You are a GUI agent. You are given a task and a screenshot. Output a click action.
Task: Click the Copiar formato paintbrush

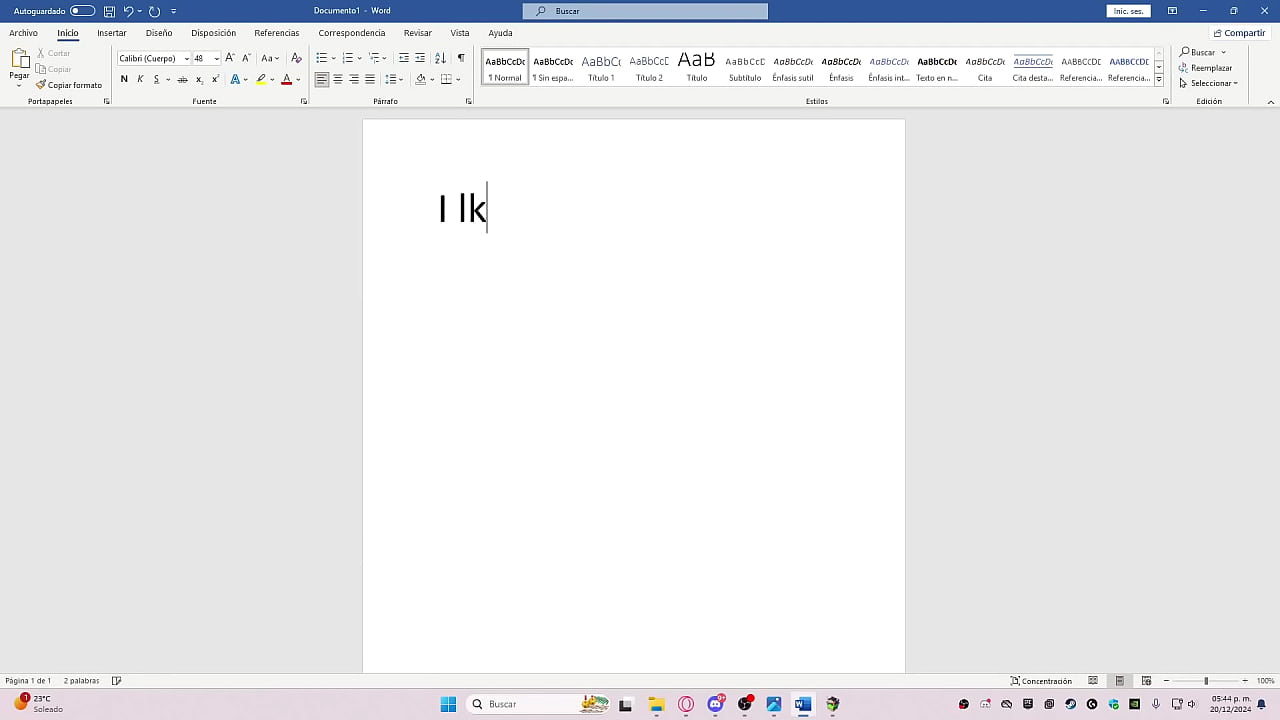coord(68,85)
